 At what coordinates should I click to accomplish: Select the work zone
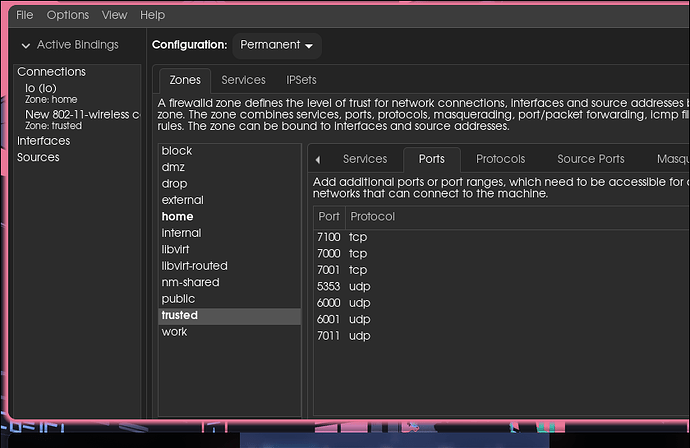pyautogui.click(x=229, y=332)
